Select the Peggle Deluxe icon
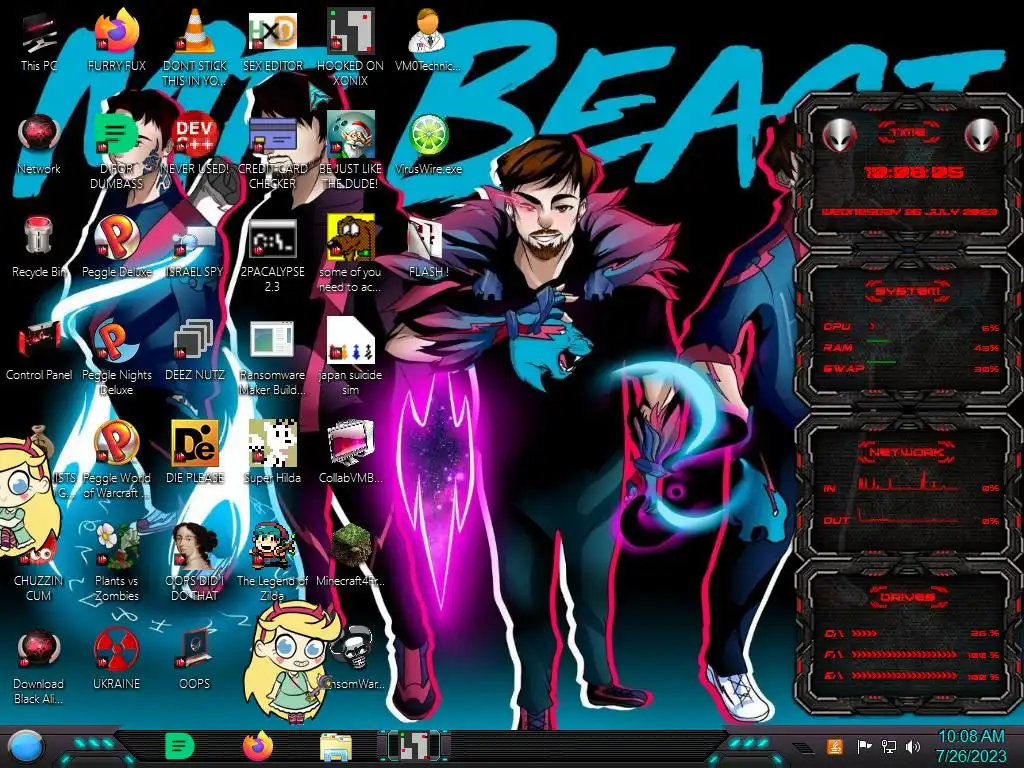This screenshot has width=1024, height=768. coord(116,248)
